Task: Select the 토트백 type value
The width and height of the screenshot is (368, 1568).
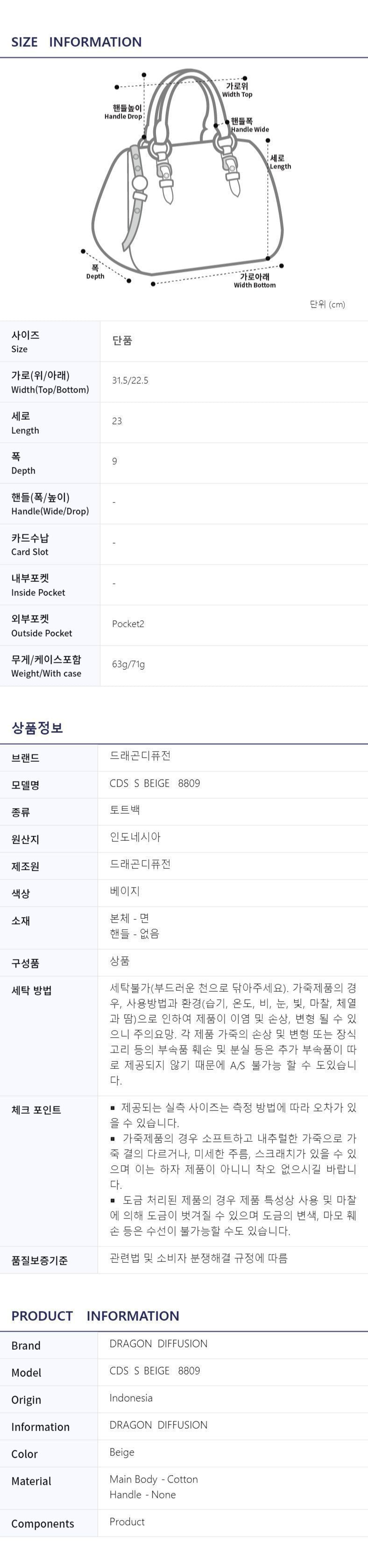Action: 125,809
